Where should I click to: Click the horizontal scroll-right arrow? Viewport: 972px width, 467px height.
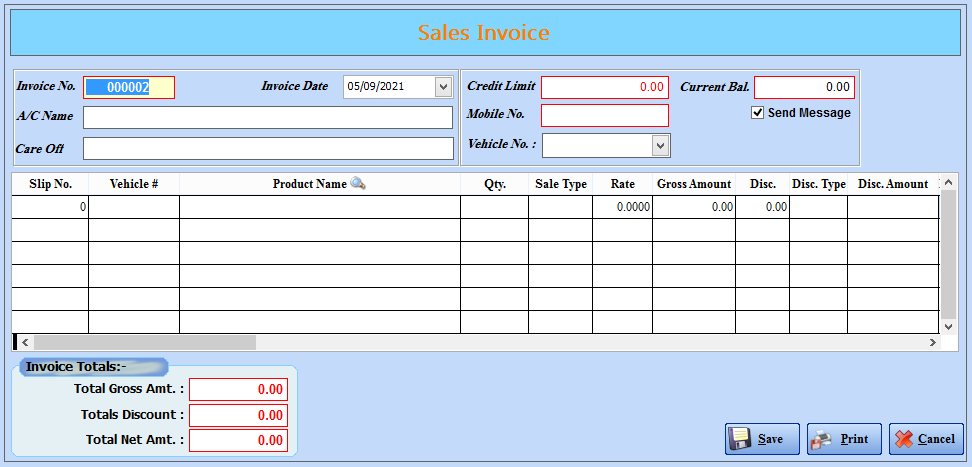pos(932,342)
